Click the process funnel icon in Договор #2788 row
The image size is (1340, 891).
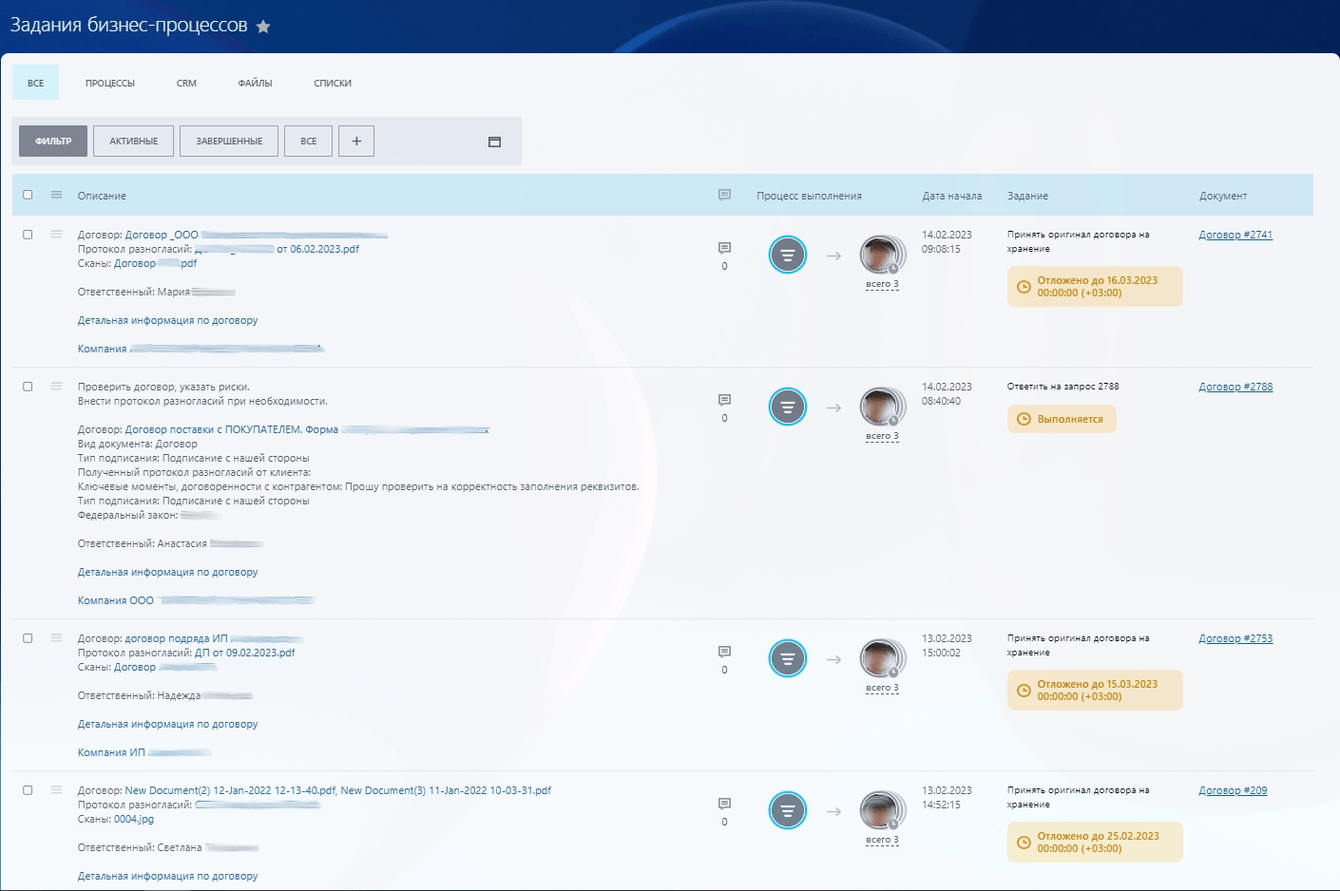(x=788, y=407)
